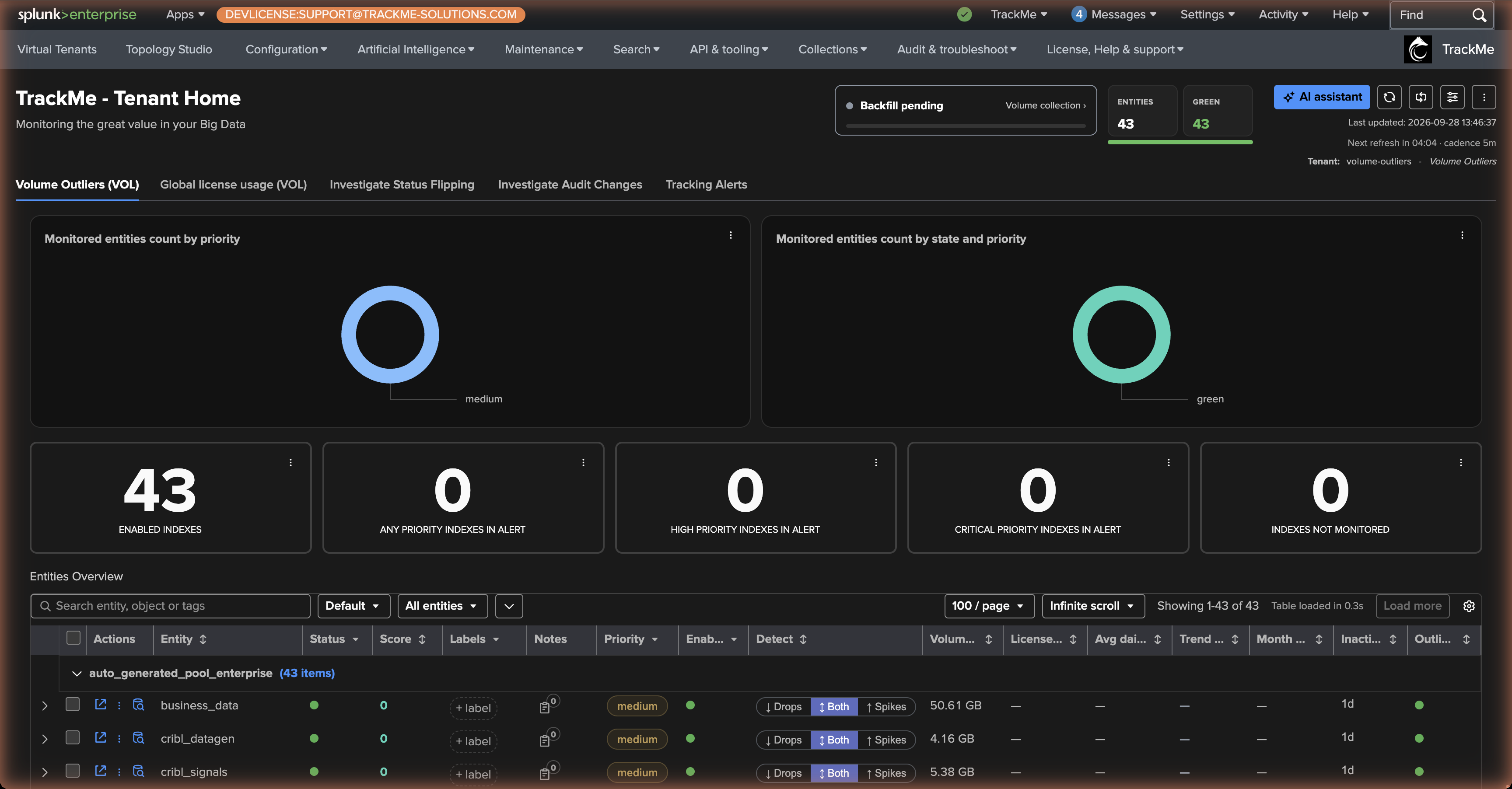Image resolution: width=1512 pixels, height=789 pixels.
Task: Open the All entities filter dropdown
Action: pos(442,607)
